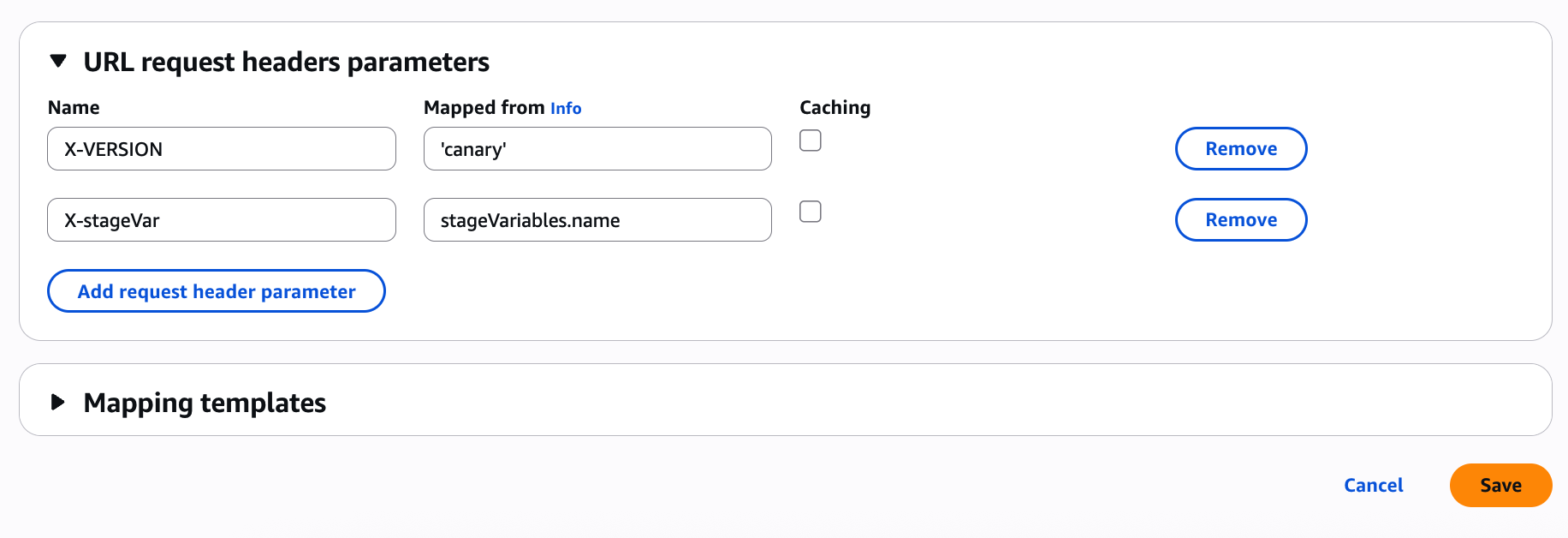The height and width of the screenshot is (538, 1568).
Task: Remove the X-stageVar header parameter
Action: (1240, 220)
